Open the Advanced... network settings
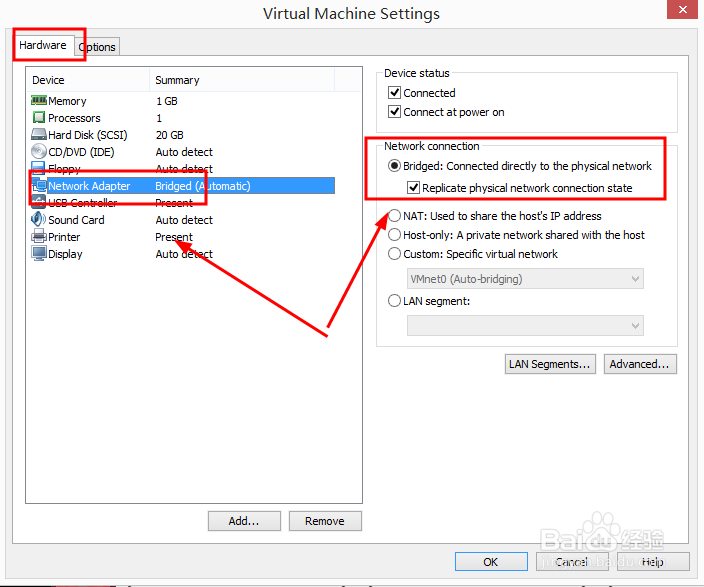 640,364
